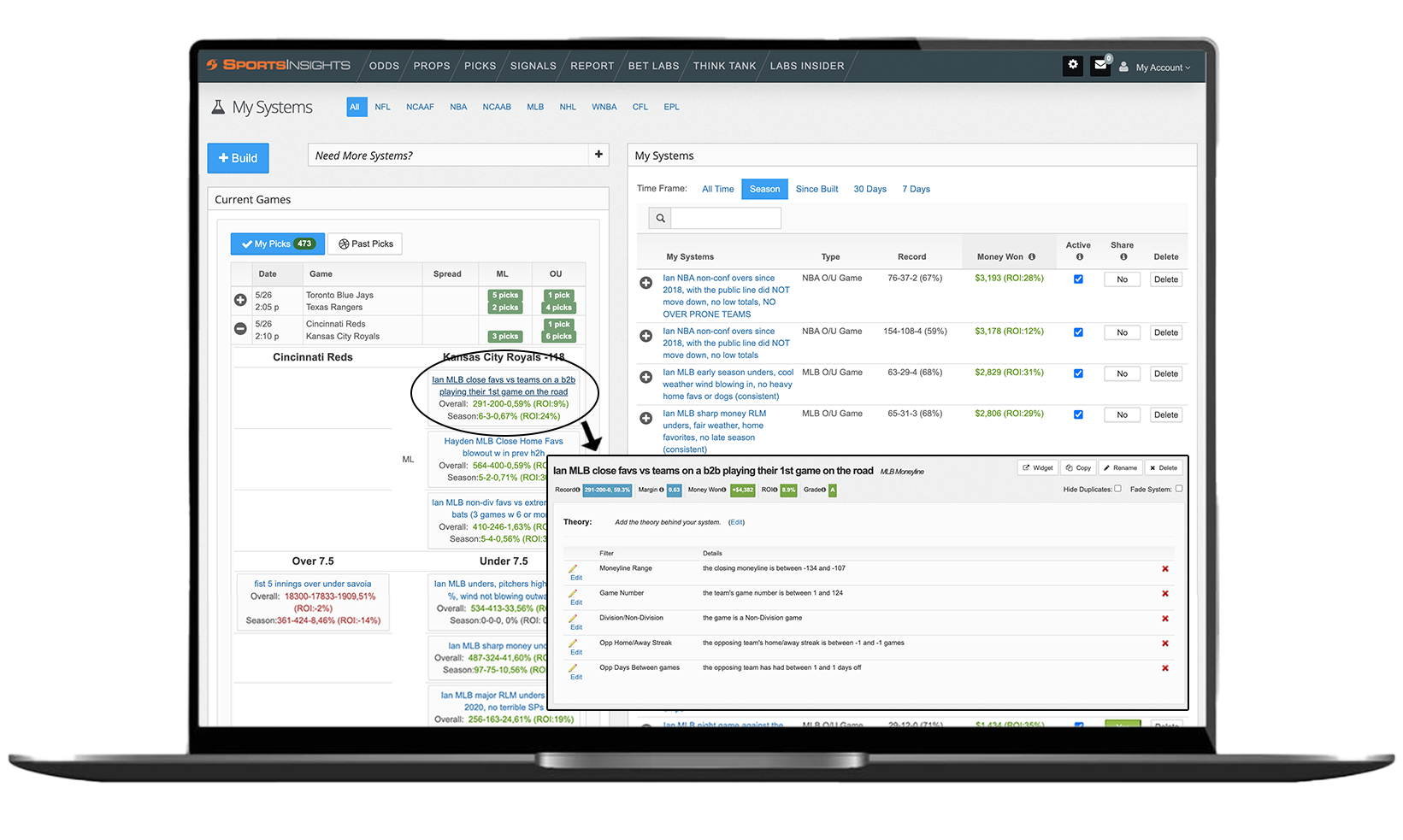The height and width of the screenshot is (840, 1403).
Task: Expand the MLB sharp money RLM unders system
Action: point(646,418)
